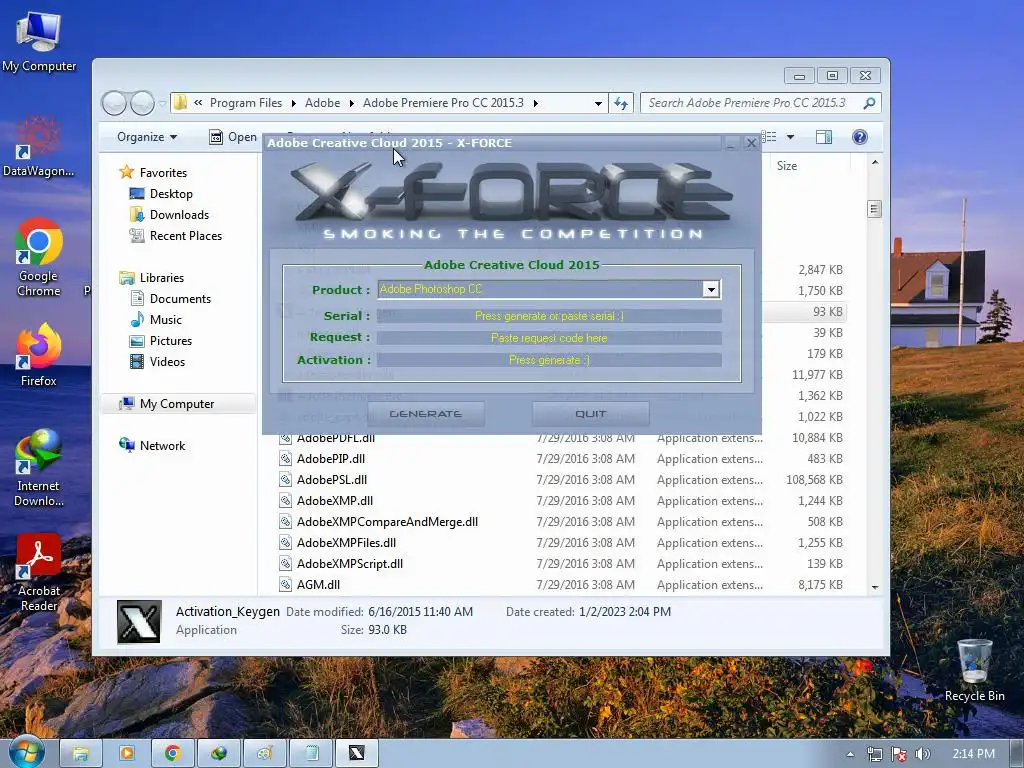Expand the arrow after Program Files breadcrumb
1024x768 pixels.
click(x=293, y=103)
